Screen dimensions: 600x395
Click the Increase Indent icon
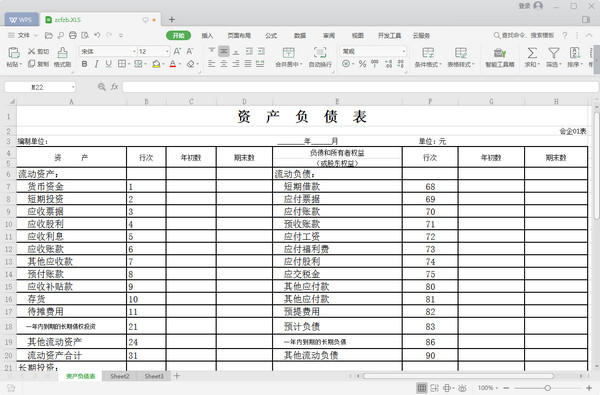pyautogui.click(x=261, y=51)
